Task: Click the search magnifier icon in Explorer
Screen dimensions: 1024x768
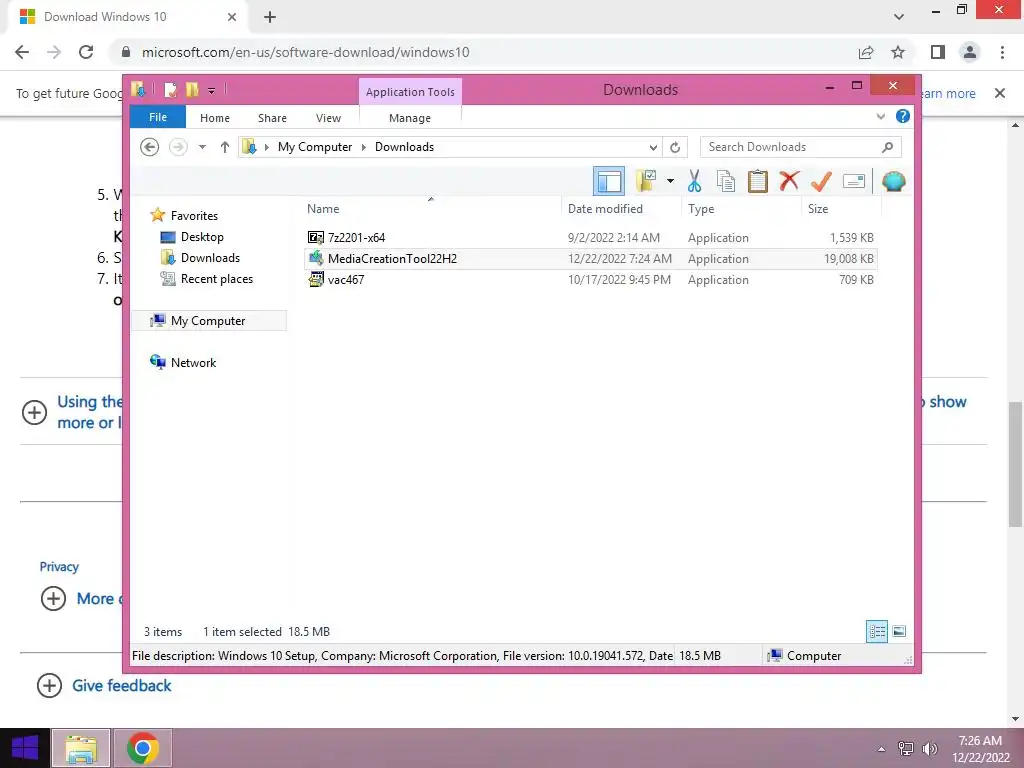Action: (x=887, y=147)
